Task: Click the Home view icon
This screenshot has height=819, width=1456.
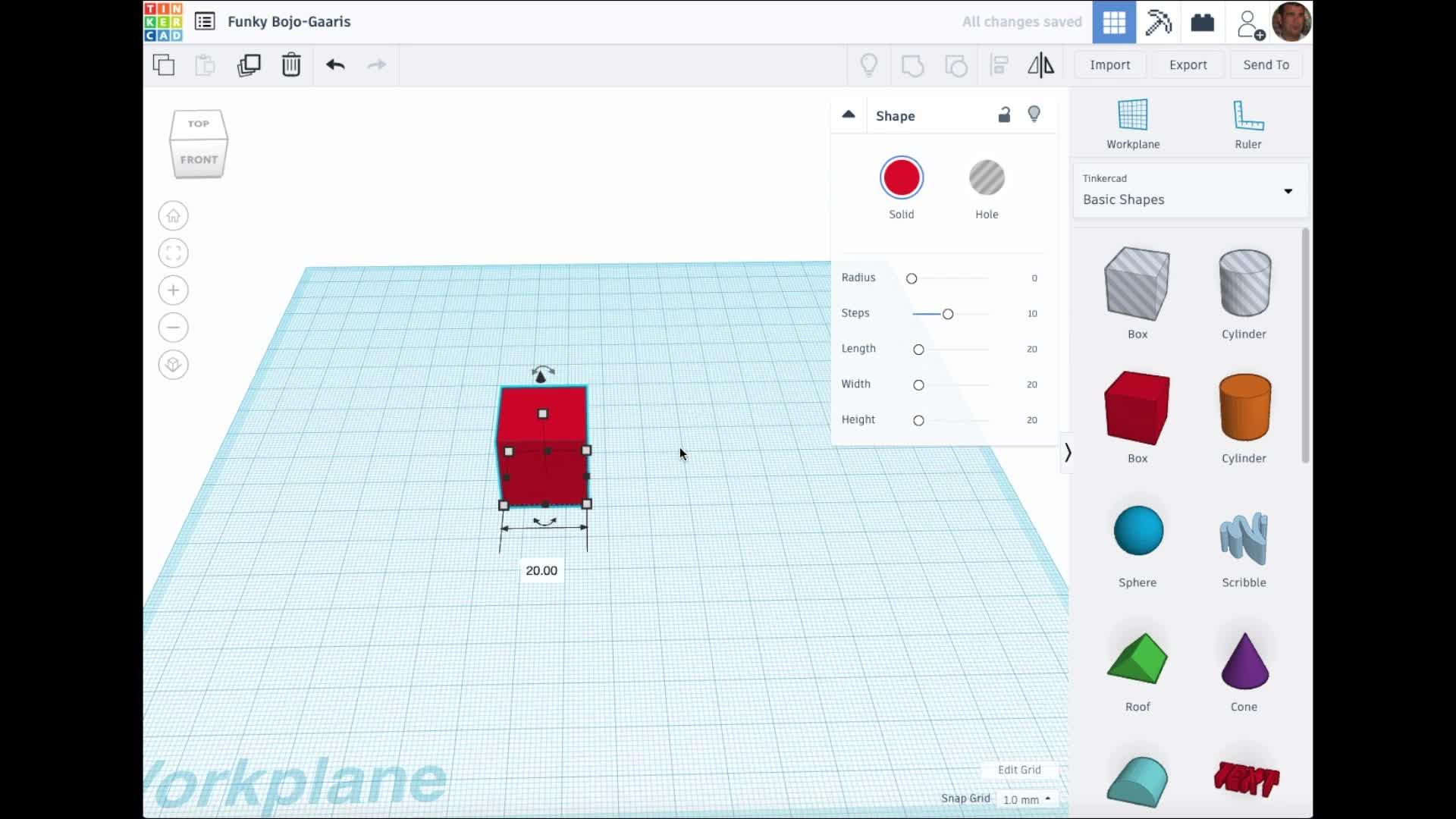Action: click(x=173, y=216)
